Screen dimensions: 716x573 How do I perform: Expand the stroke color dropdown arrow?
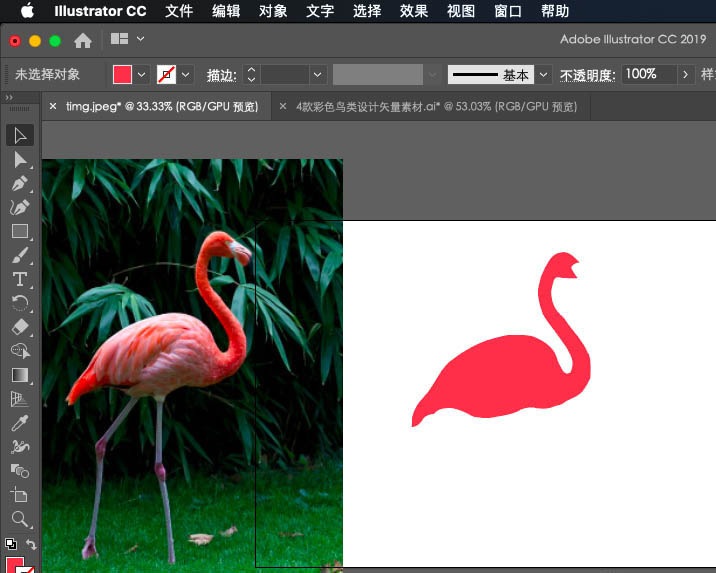point(186,75)
